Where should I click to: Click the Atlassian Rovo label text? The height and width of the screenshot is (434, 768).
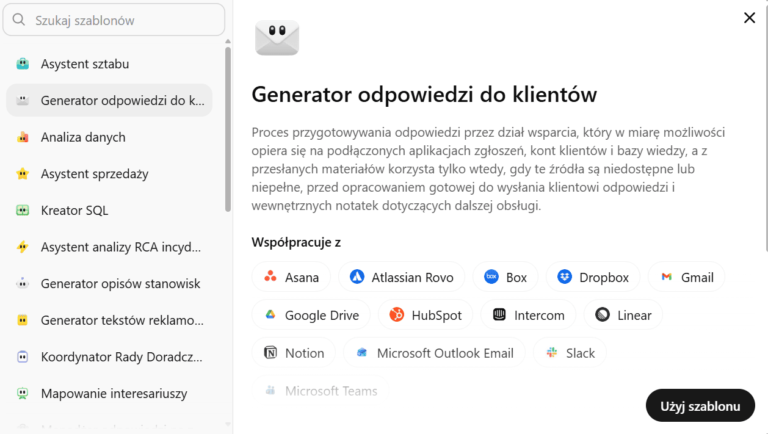coord(412,277)
